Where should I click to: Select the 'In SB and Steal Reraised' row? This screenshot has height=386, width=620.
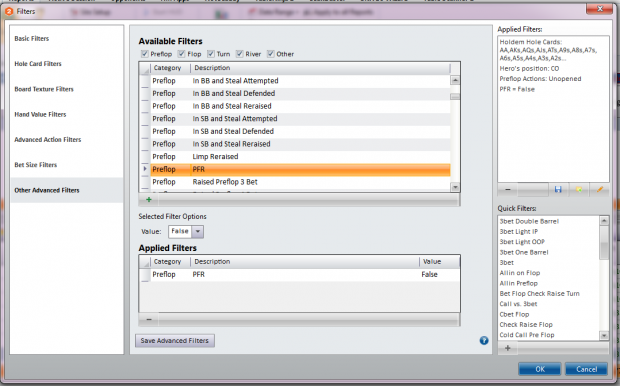click(300, 144)
